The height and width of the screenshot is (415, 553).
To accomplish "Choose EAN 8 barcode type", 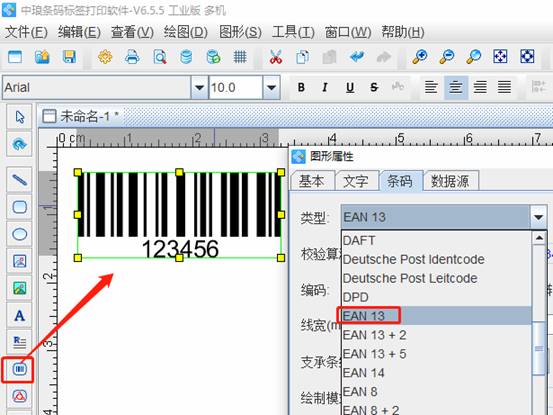I will (436, 392).
